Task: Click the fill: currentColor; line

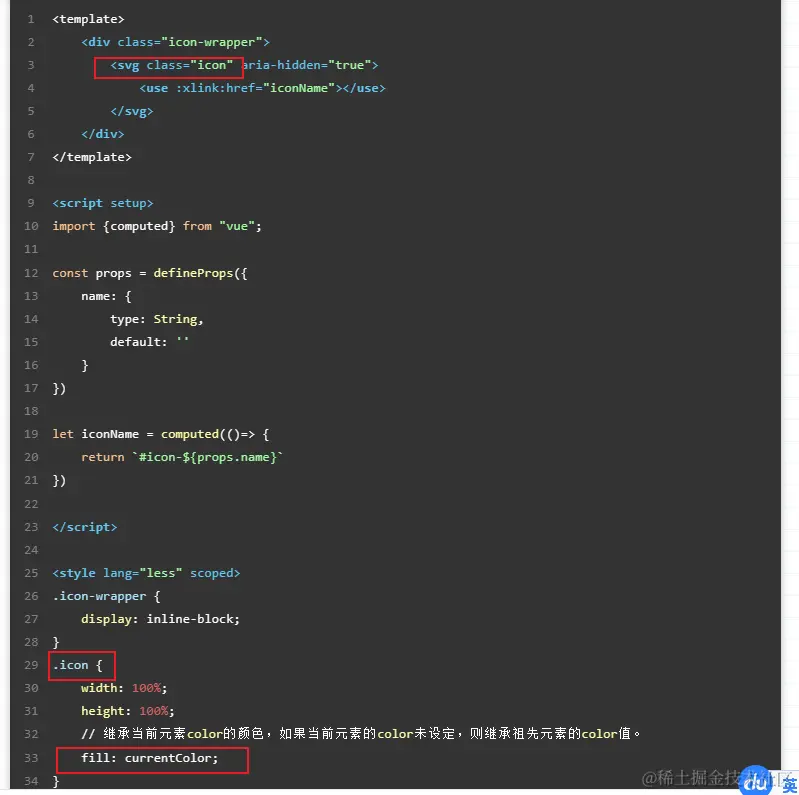Action: coord(149,758)
